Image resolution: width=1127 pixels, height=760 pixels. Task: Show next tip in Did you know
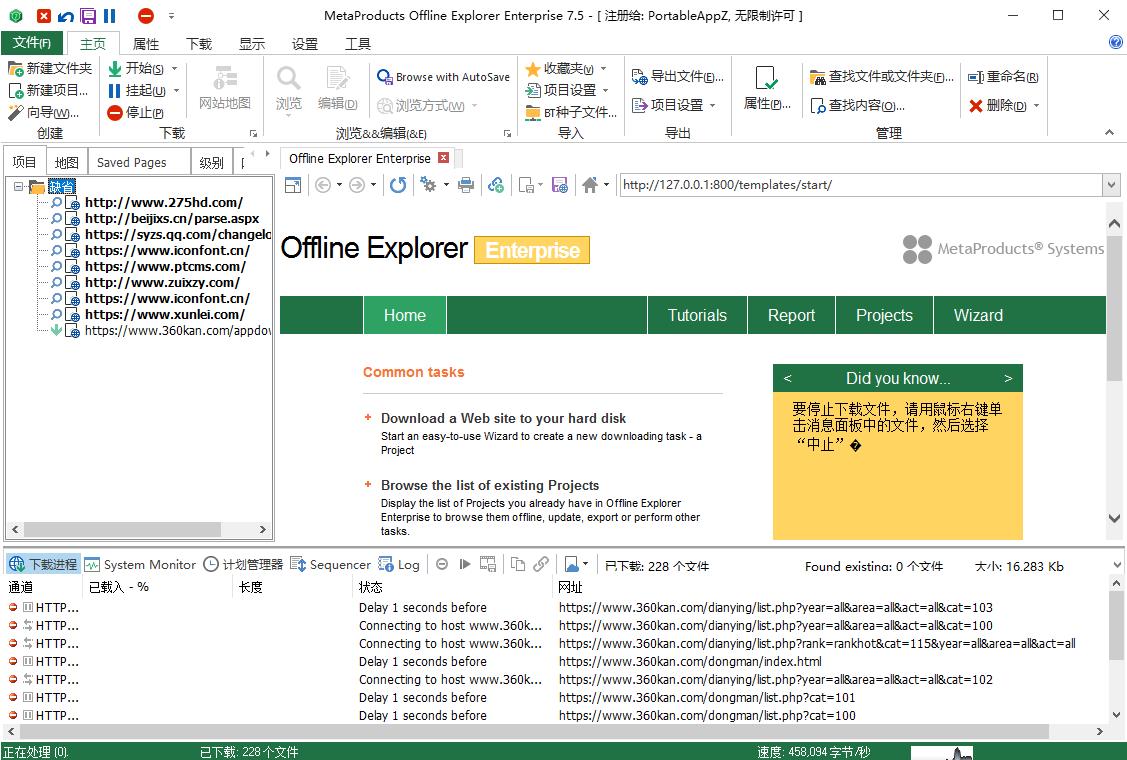point(1008,378)
